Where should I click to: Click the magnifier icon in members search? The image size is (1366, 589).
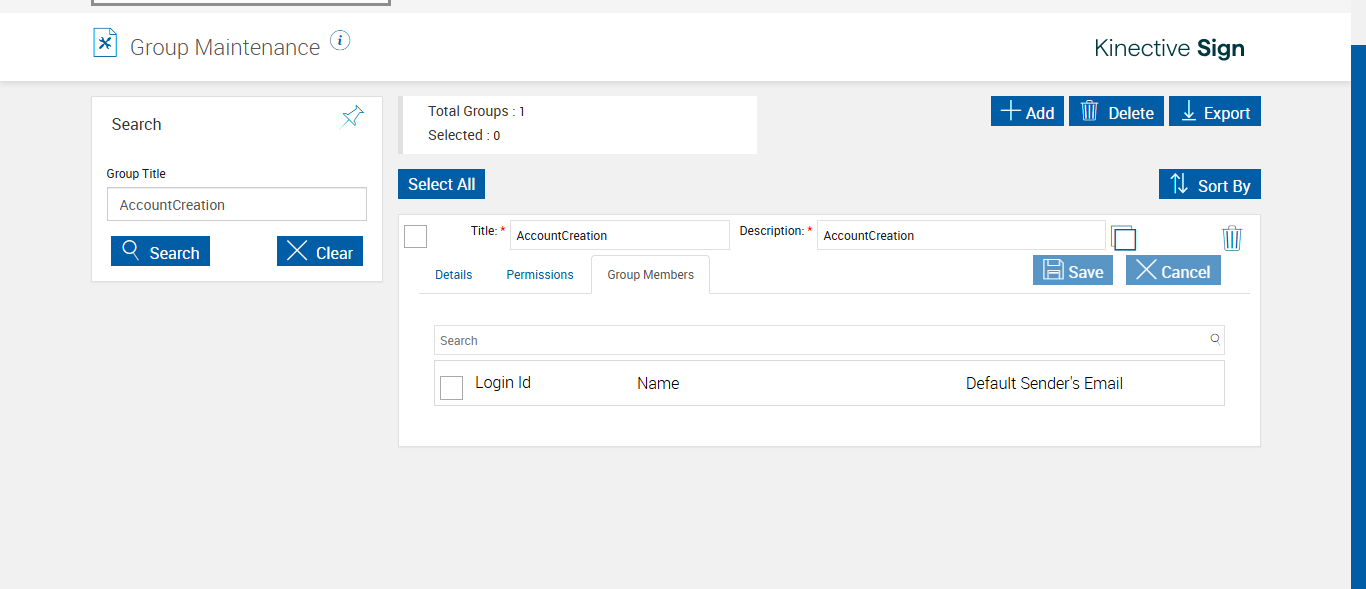point(1215,339)
